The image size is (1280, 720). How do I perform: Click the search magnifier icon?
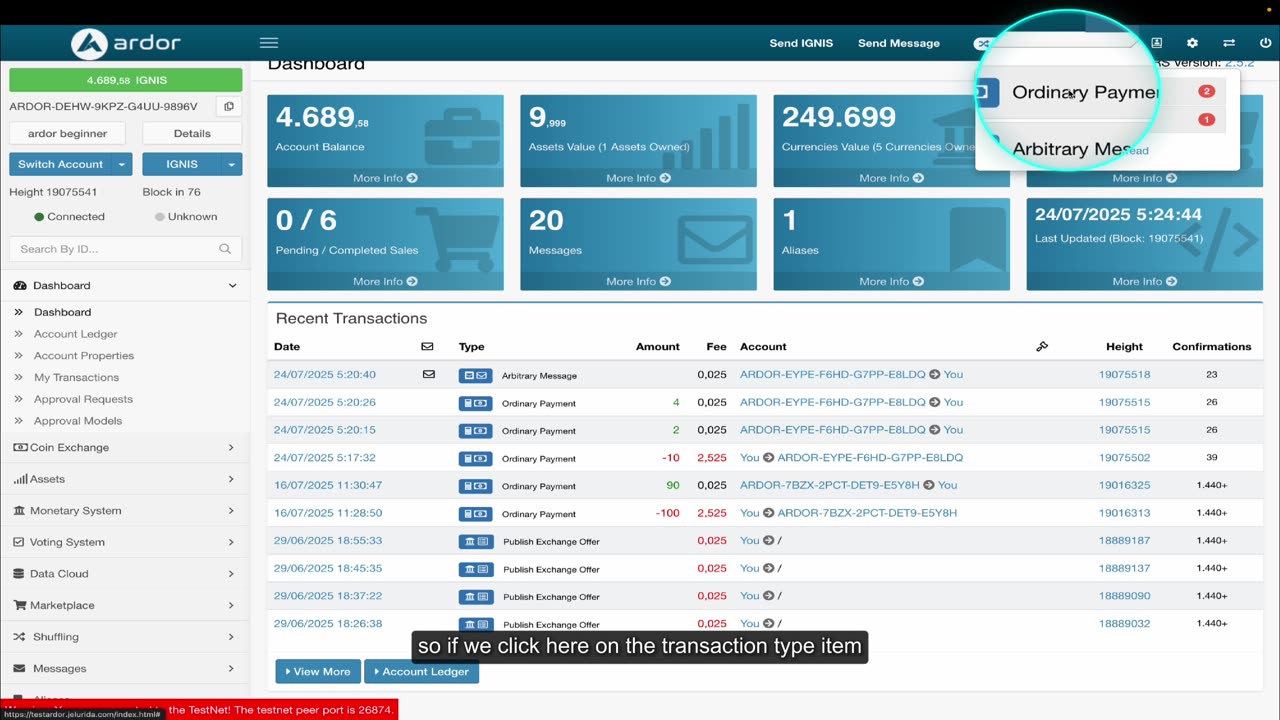pos(225,249)
